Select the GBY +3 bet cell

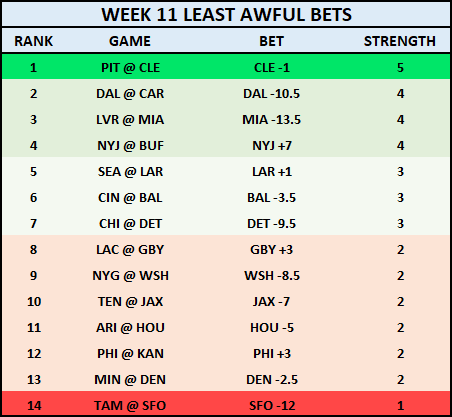point(272,250)
